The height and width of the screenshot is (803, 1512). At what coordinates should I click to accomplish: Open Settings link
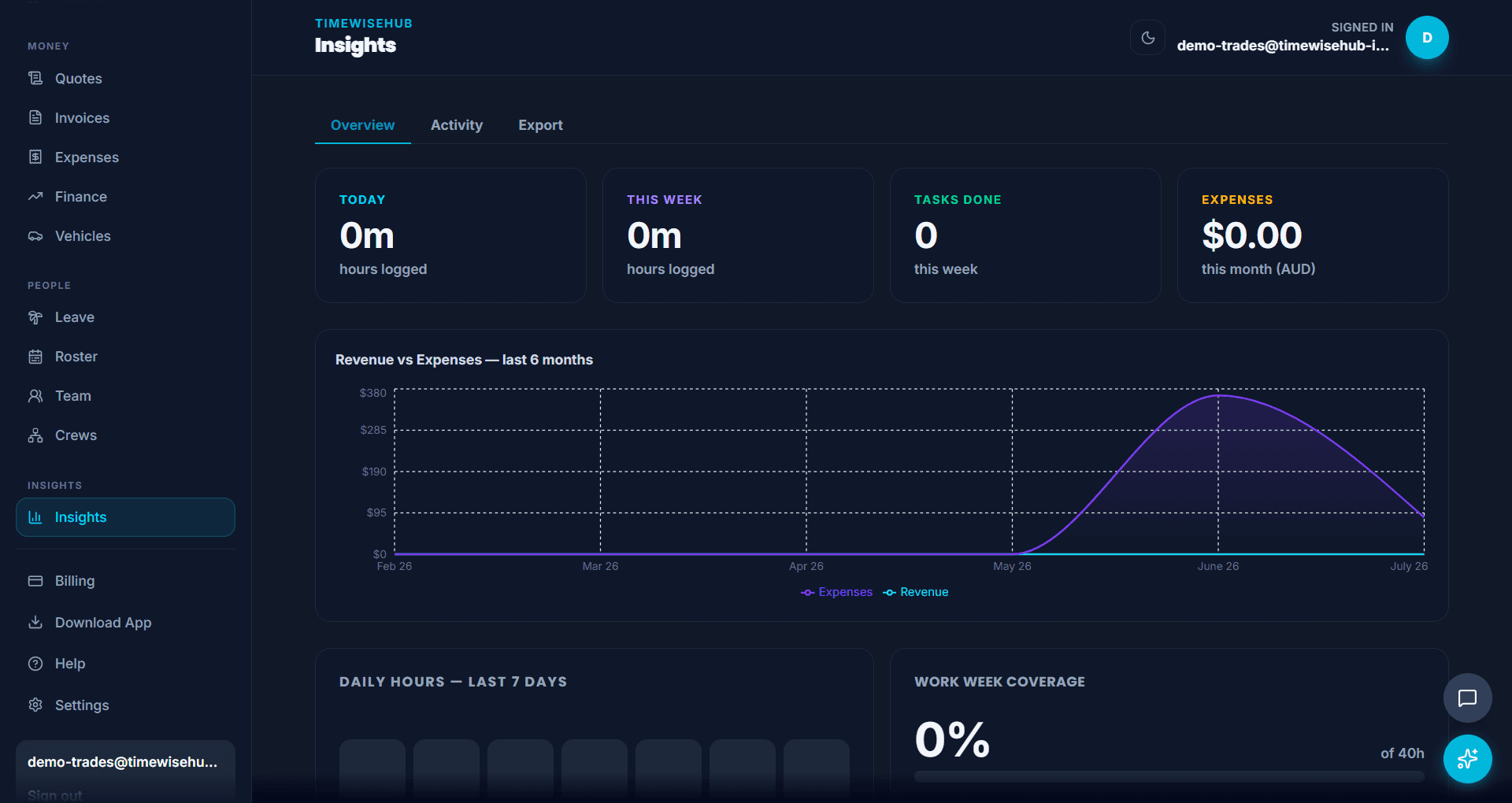point(125,705)
